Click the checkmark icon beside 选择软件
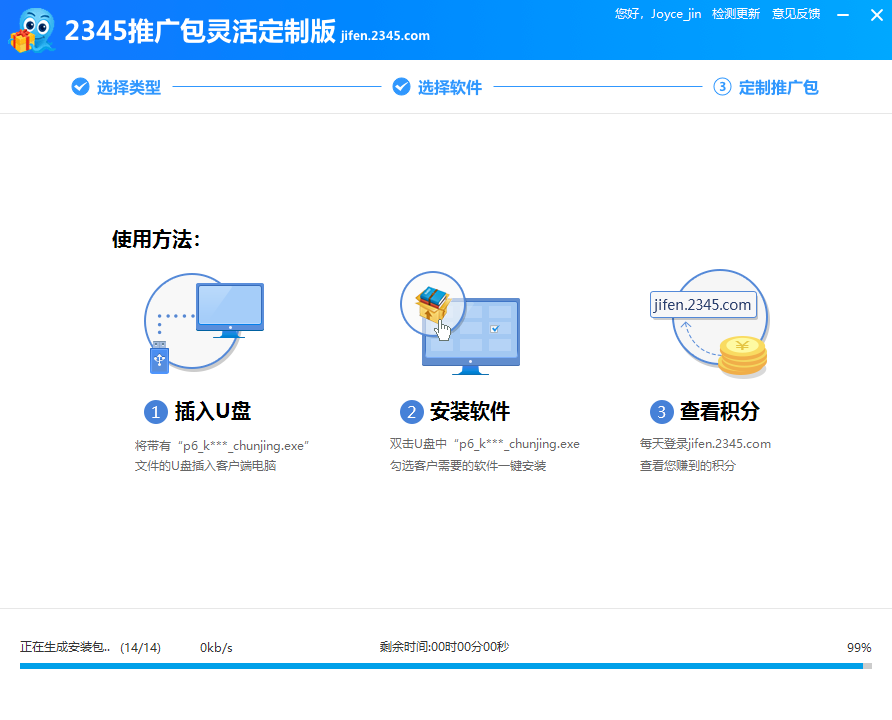This screenshot has width=892, height=720. [402, 87]
